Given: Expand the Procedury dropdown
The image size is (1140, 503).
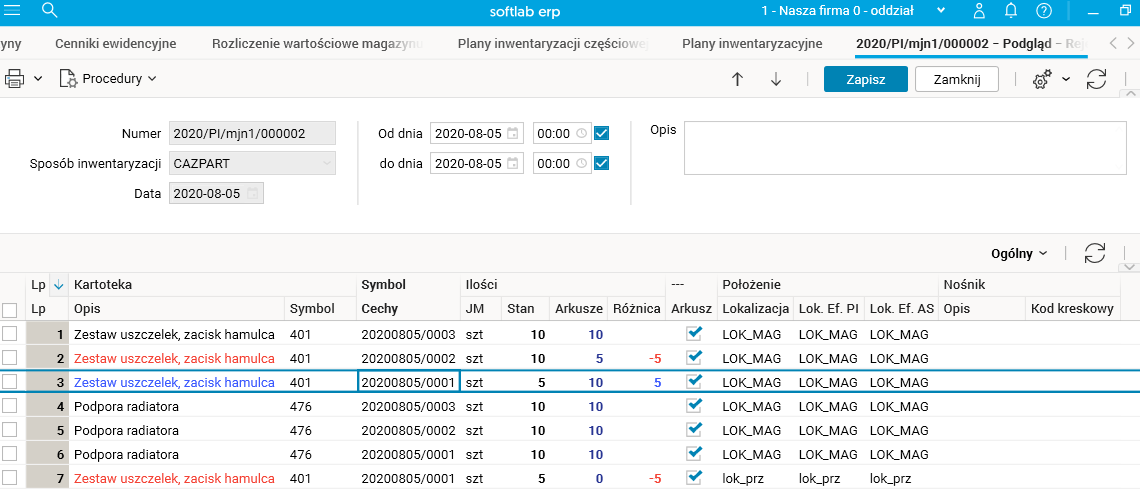Looking at the screenshot, I should tap(108, 78).
